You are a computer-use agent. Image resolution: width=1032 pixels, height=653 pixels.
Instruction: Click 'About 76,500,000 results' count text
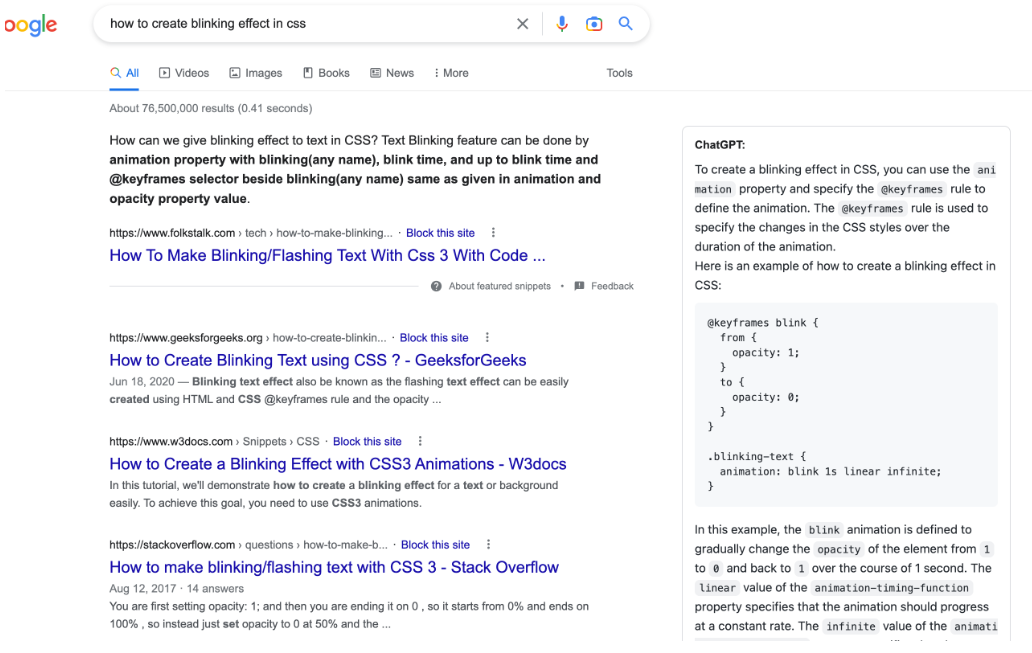point(211,108)
